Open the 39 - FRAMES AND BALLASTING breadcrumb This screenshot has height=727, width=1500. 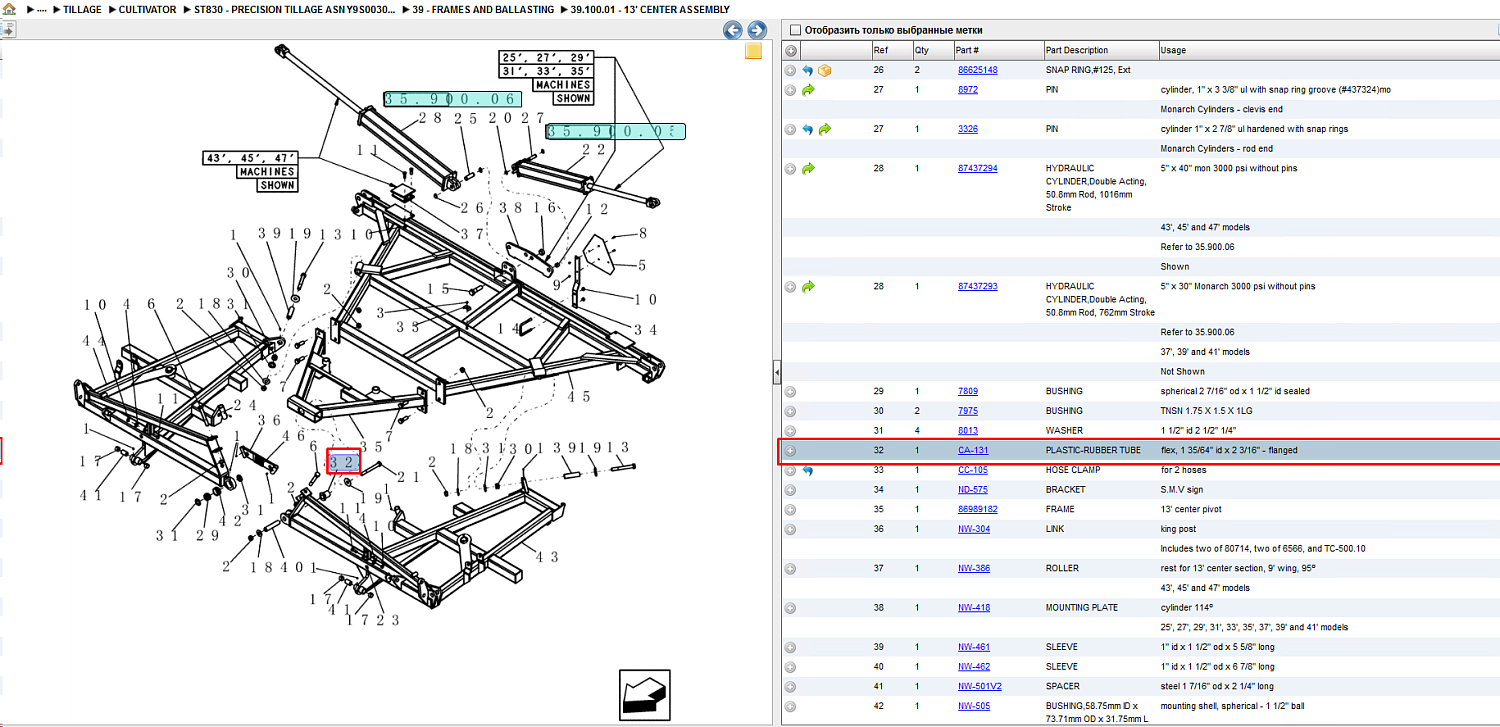(483, 9)
